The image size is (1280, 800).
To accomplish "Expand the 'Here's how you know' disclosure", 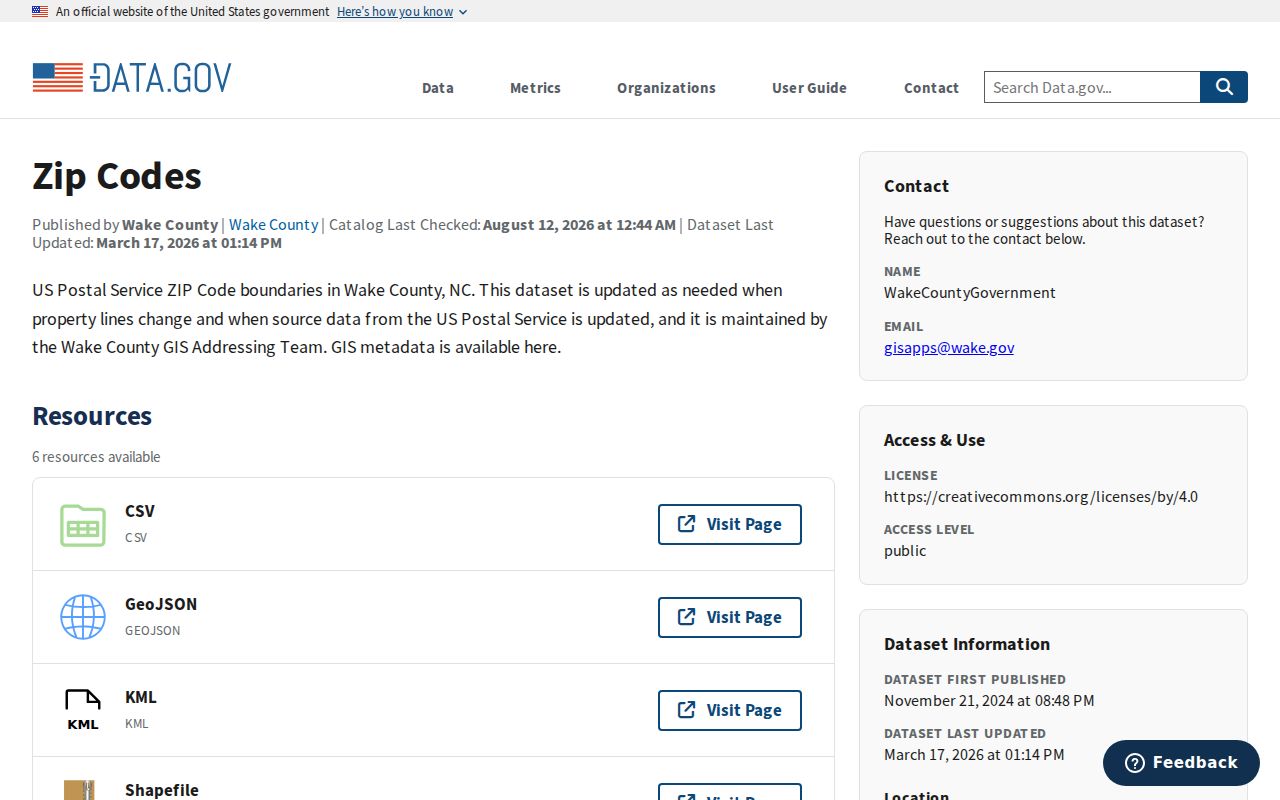I will [402, 12].
